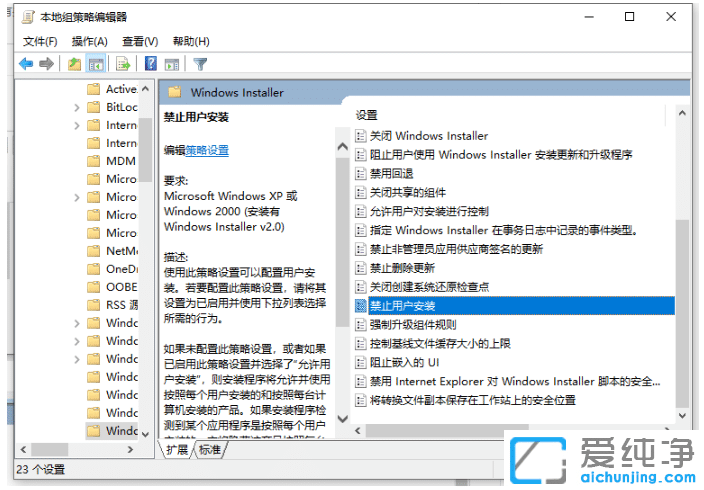The width and height of the screenshot is (704, 490).
Task: Select 阻止用户使用 Windows Installer 安装更新和升级程序
Action: coord(501,155)
